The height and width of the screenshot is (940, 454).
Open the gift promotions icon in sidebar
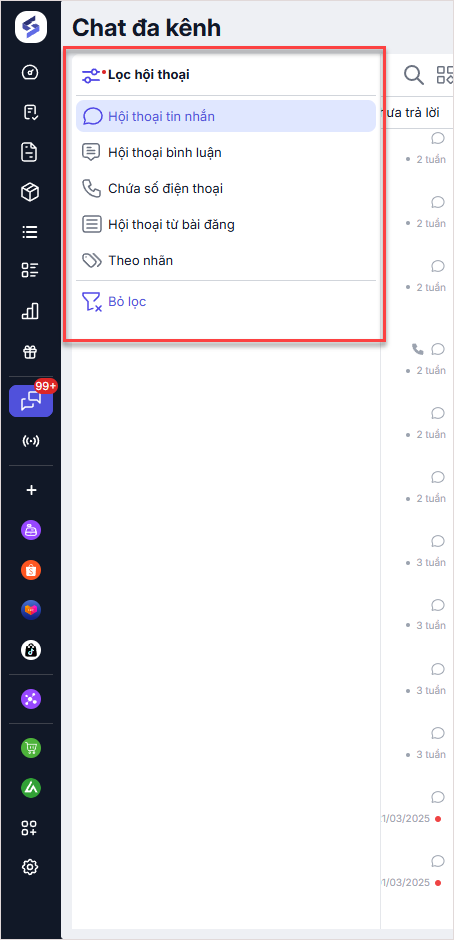[31, 352]
